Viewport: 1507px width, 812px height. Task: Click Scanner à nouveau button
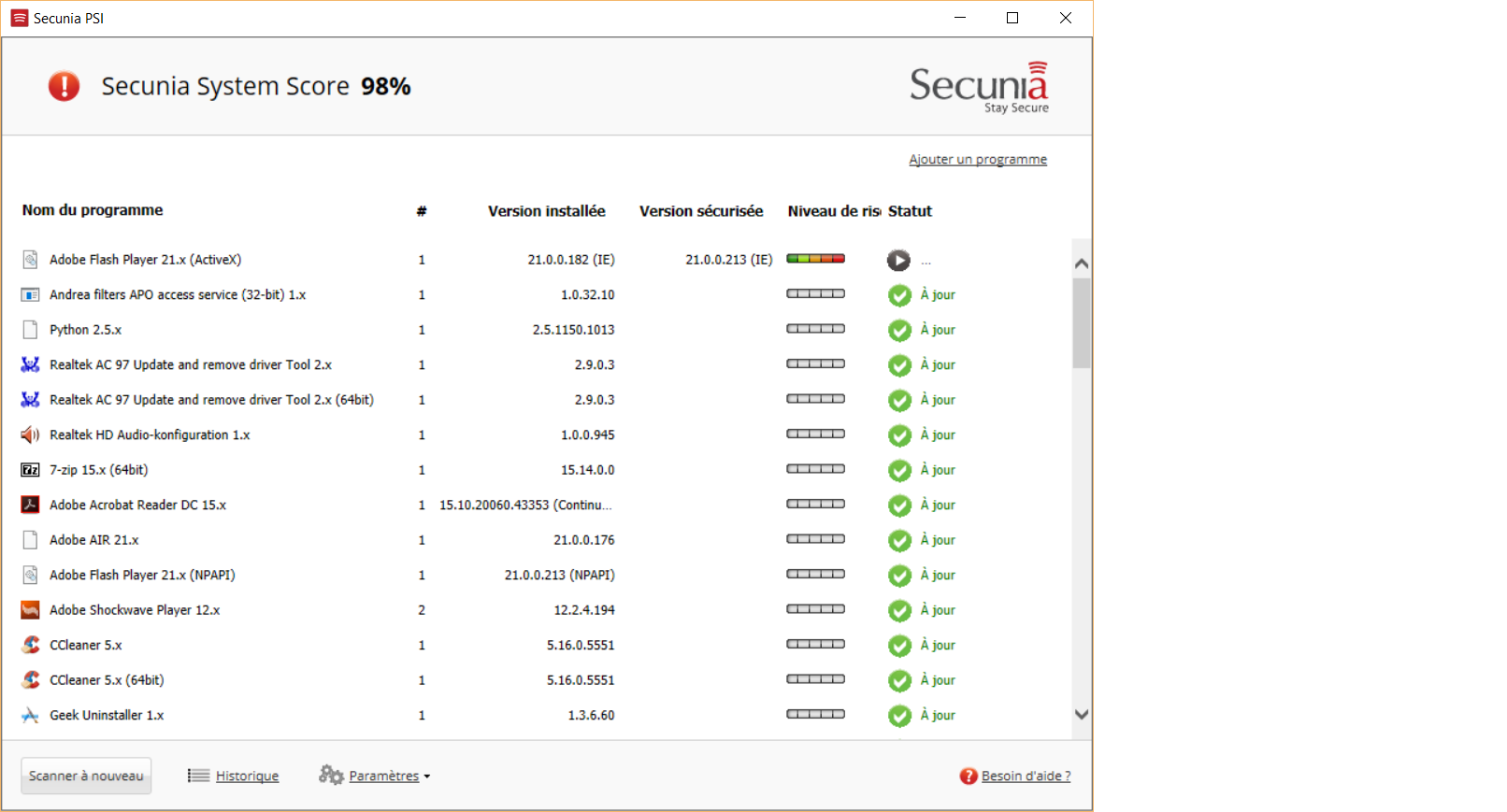[86, 776]
